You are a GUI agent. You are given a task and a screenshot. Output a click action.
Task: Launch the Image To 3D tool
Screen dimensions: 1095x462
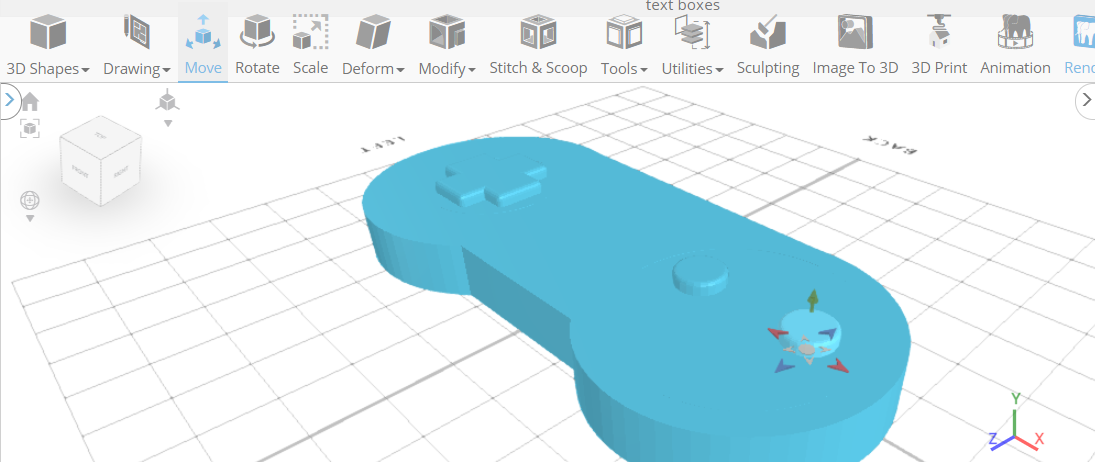pyautogui.click(x=855, y=47)
